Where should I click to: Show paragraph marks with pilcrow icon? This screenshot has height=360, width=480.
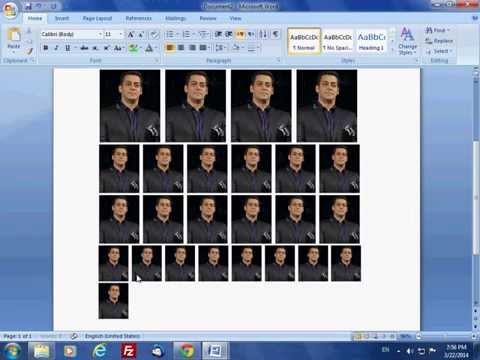tap(275, 34)
